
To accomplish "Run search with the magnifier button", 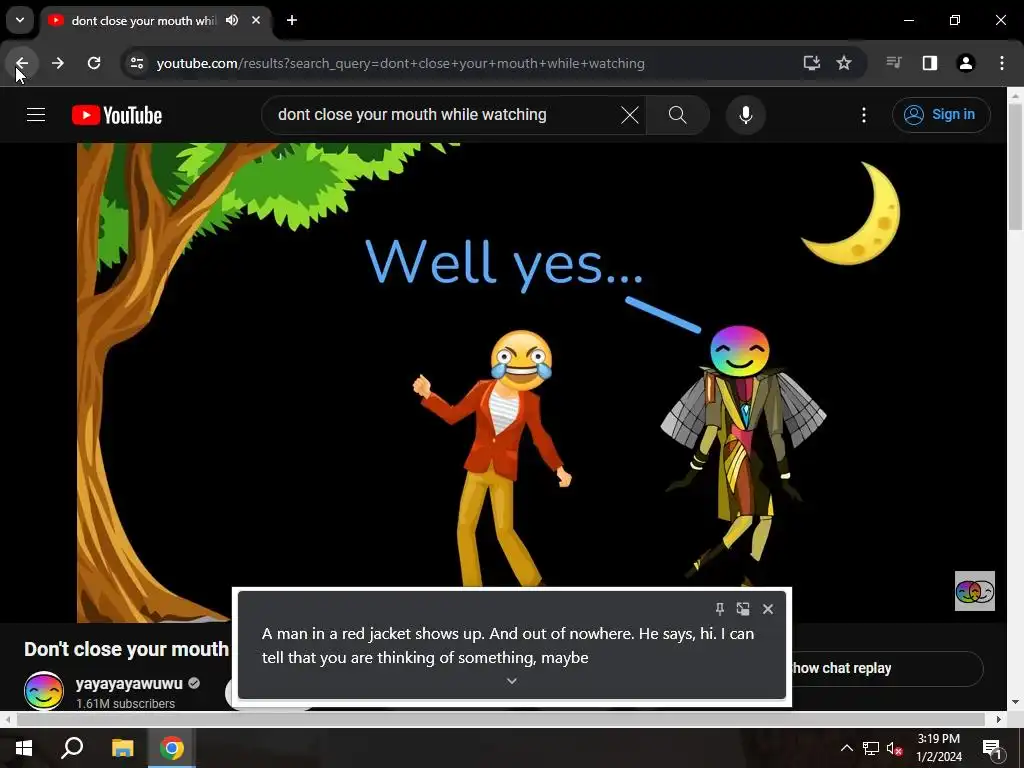I will (x=678, y=115).
